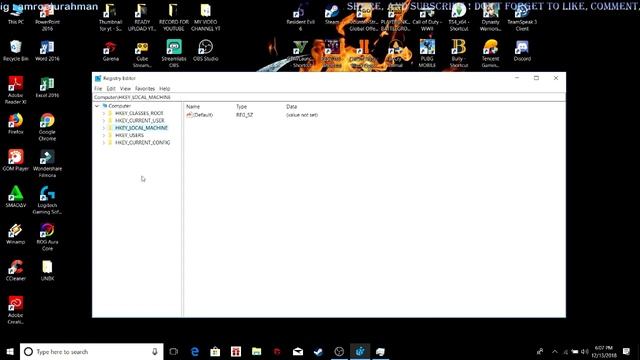Select the Streamlabs OBS desktop icon

[x=174, y=53]
